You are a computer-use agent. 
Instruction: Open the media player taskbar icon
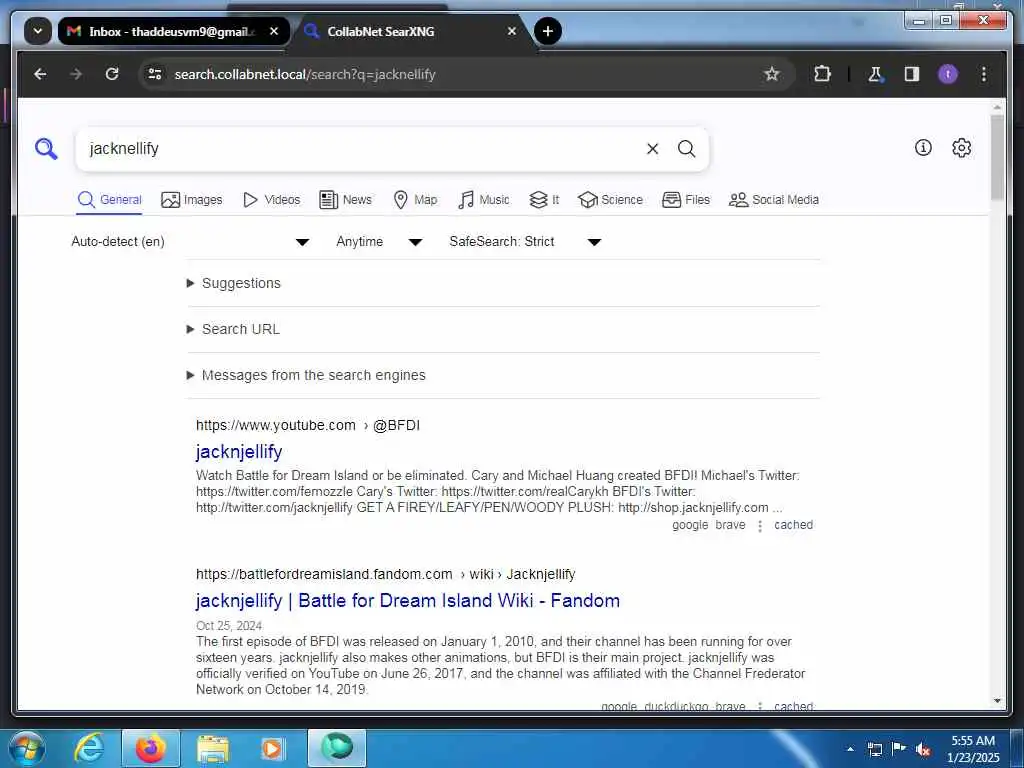[272, 749]
